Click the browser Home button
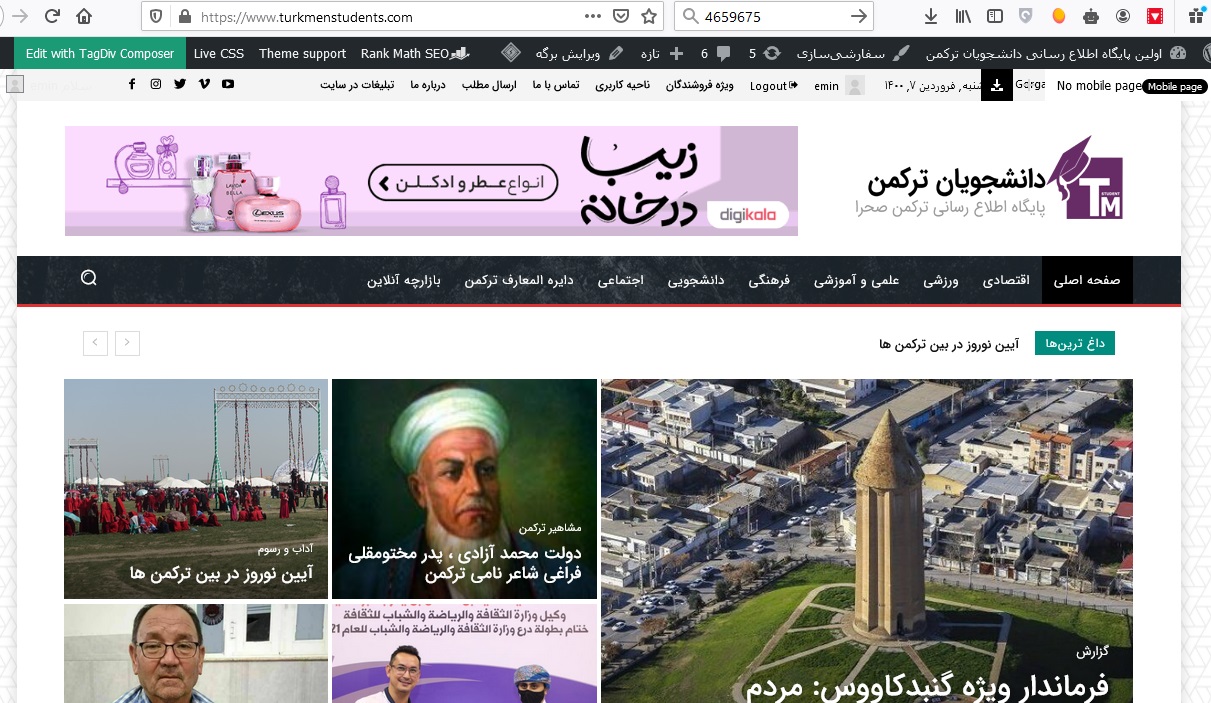Viewport: 1211px width, 703px height. pyautogui.click(x=84, y=17)
